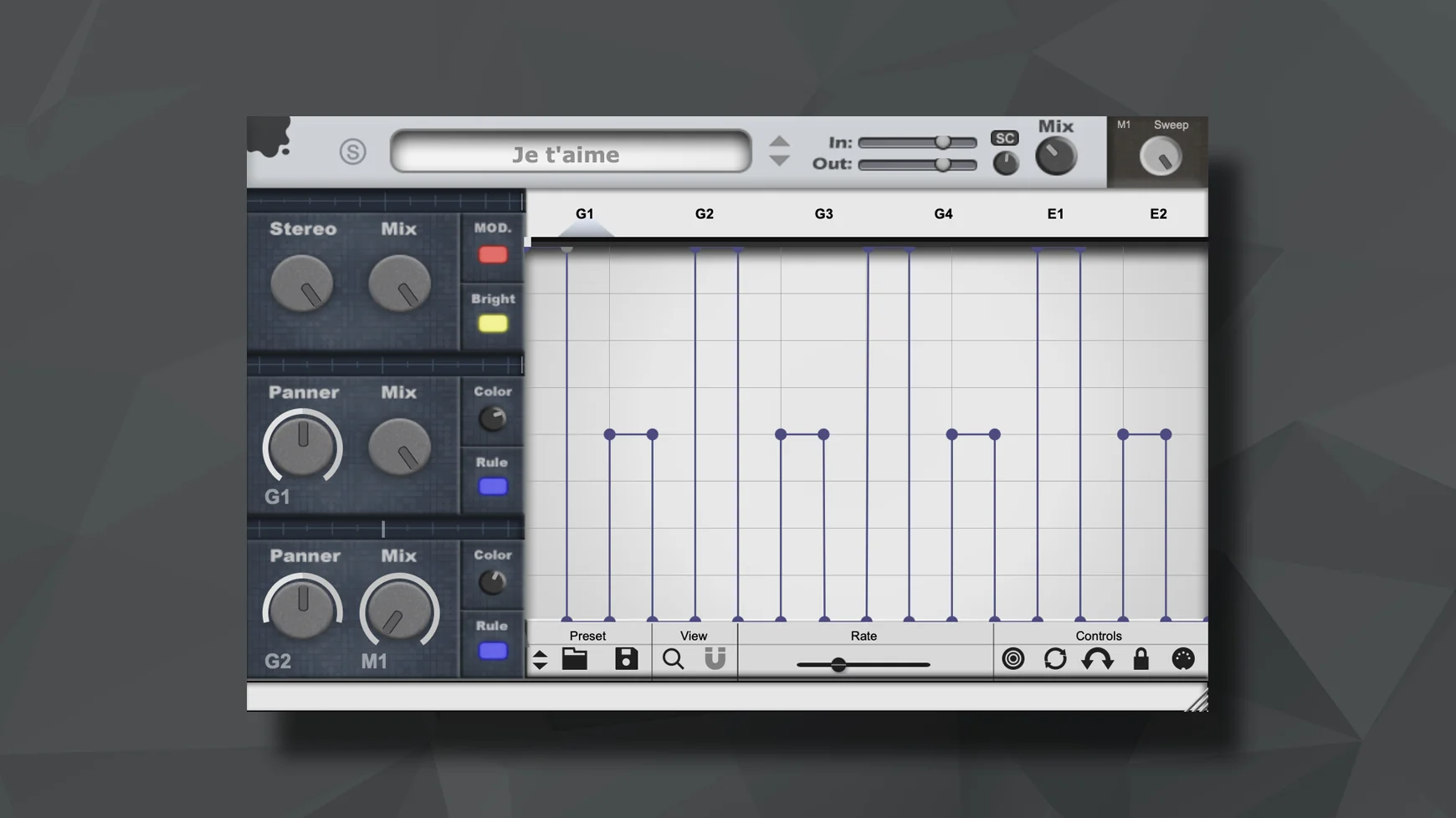Image resolution: width=1456 pixels, height=818 pixels.
Task: Select the magnifier zoom icon under View
Action: tap(674, 660)
